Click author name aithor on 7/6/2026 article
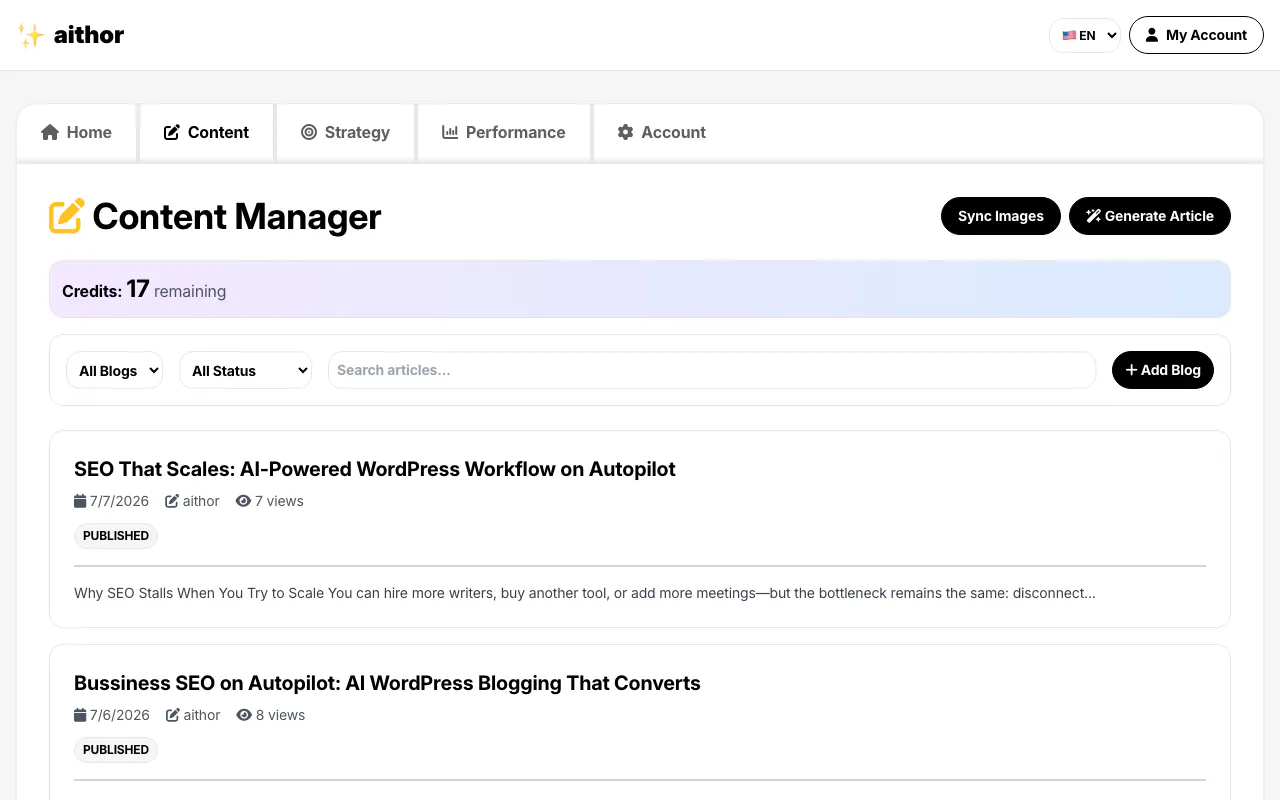1280x800 pixels. (202, 715)
